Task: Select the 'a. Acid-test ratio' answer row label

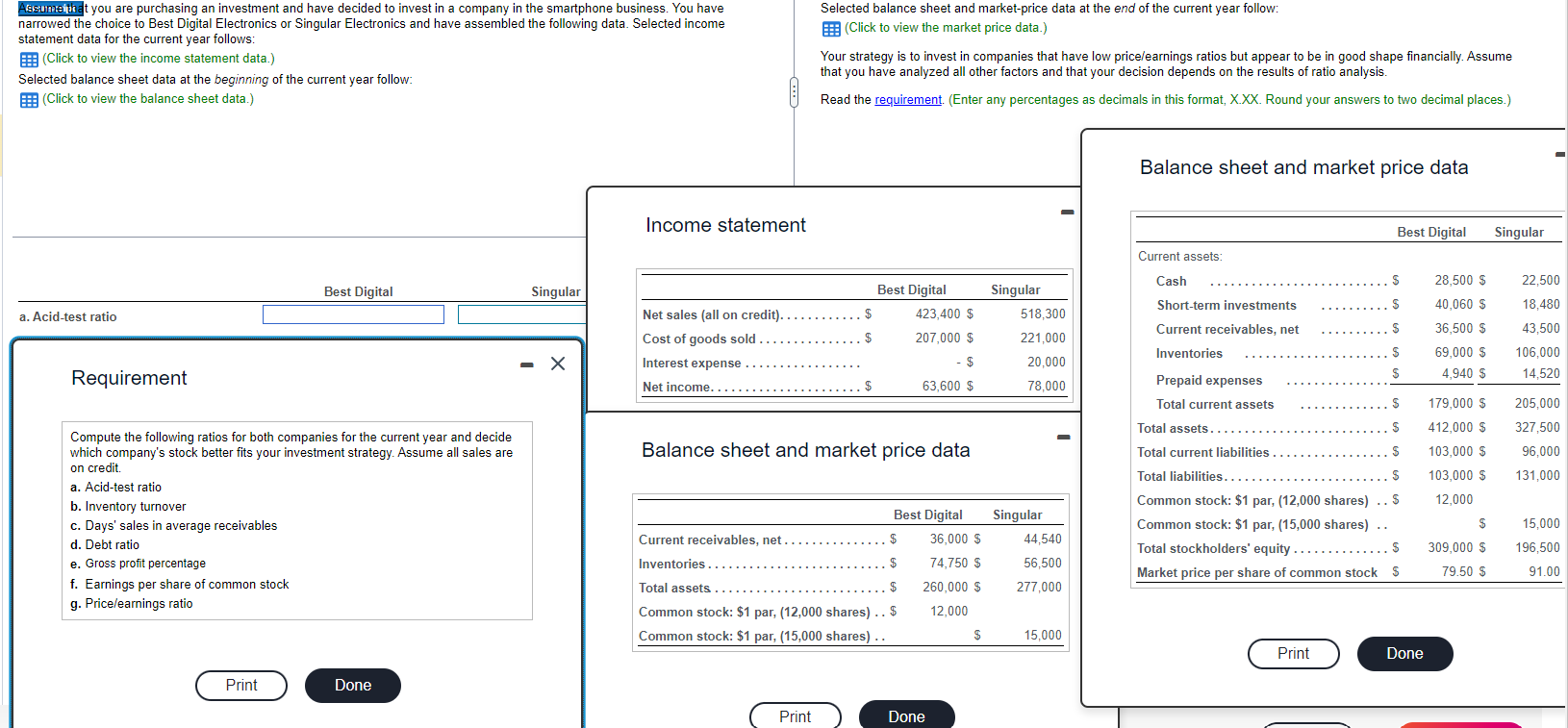Action: (67, 317)
